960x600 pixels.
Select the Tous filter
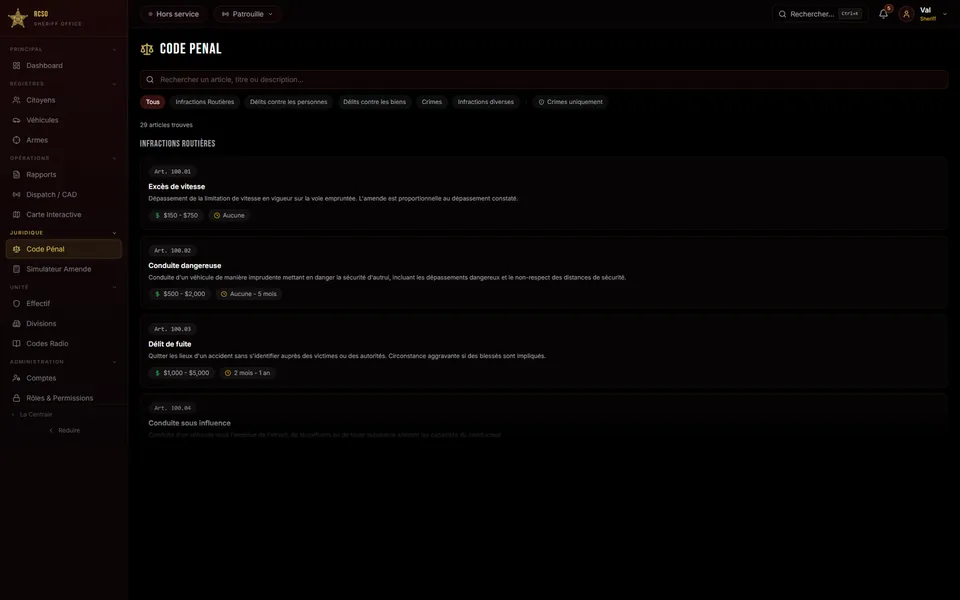click(x=152, y=102)
